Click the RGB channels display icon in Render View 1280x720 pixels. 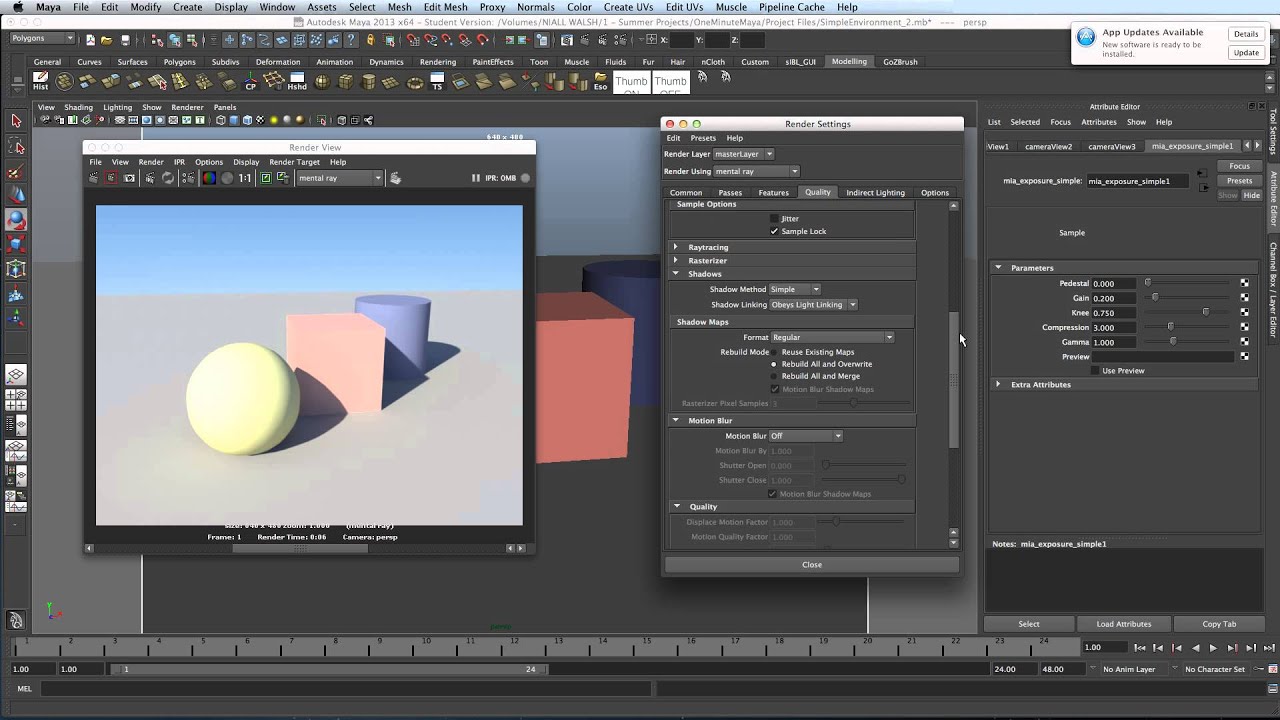pos(209,178)
